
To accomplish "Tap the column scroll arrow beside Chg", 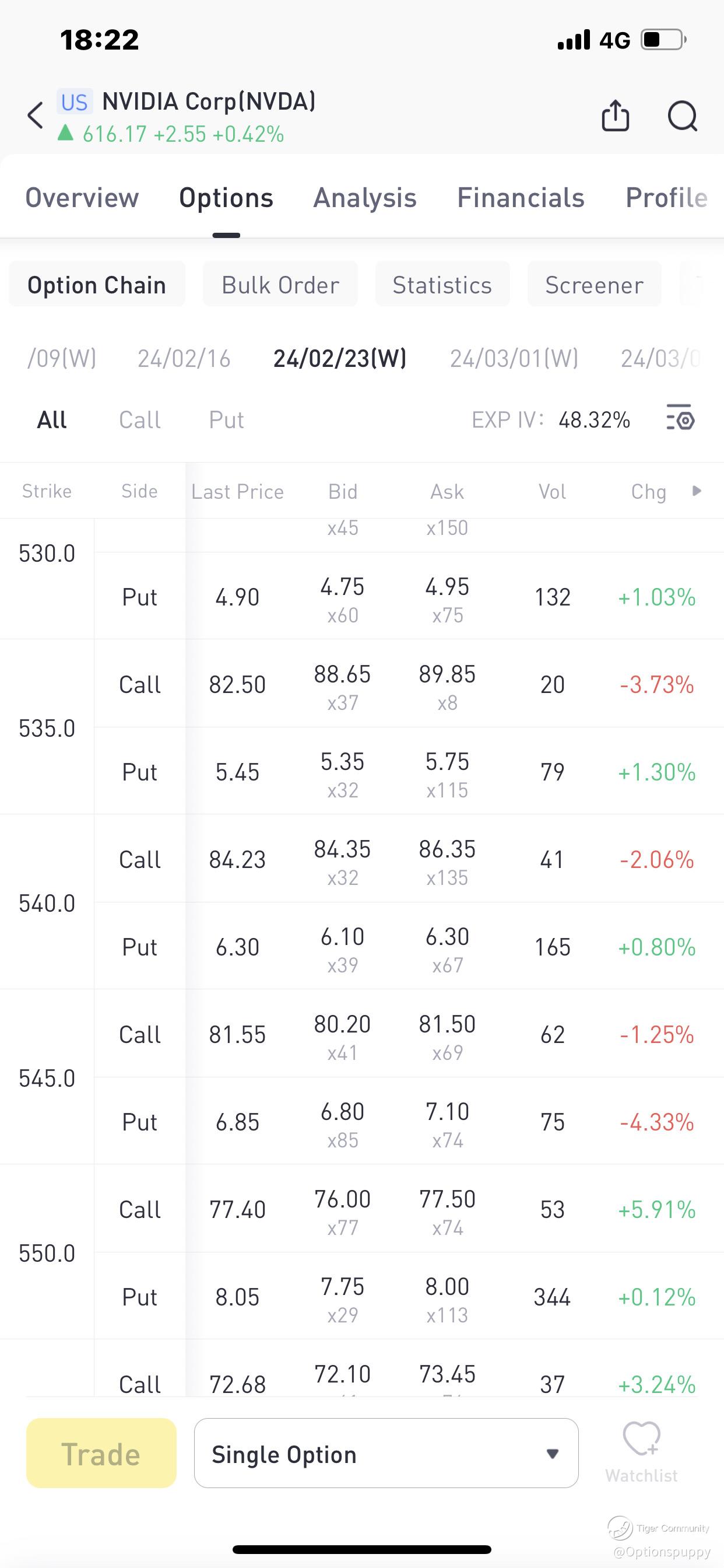I will point(697,491).
